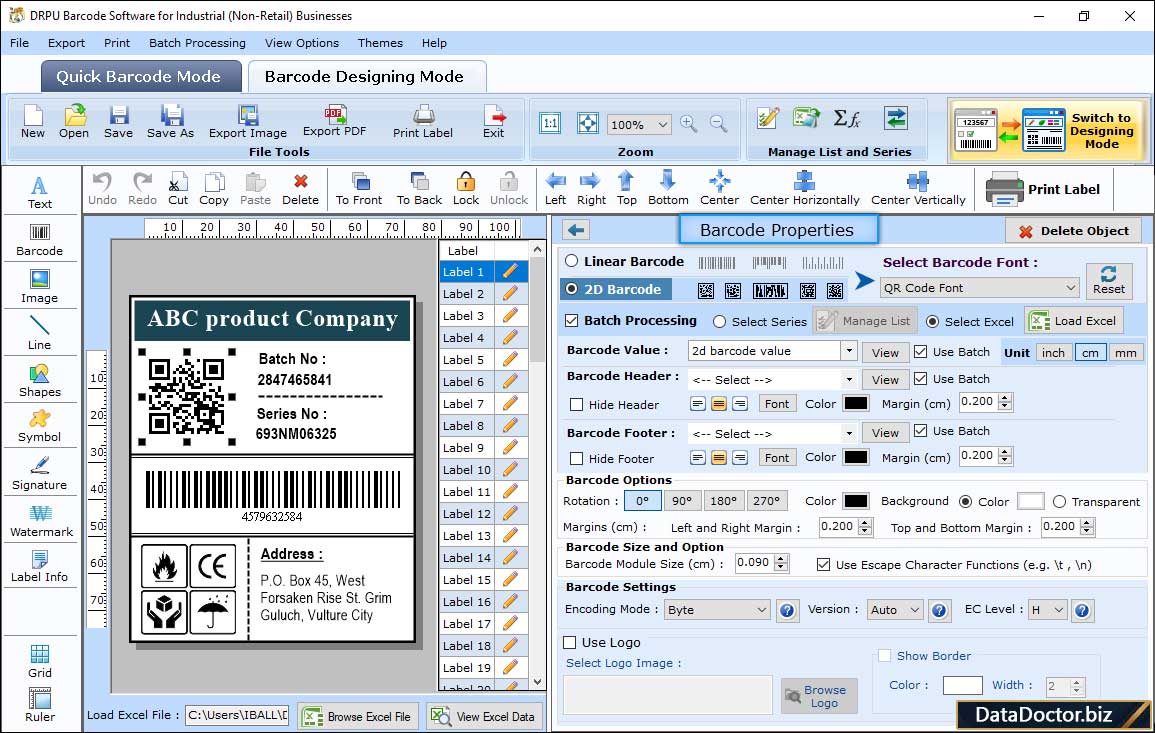
Task: Click the 1:1 actual size zoom icon
Action: coord(550,123)
